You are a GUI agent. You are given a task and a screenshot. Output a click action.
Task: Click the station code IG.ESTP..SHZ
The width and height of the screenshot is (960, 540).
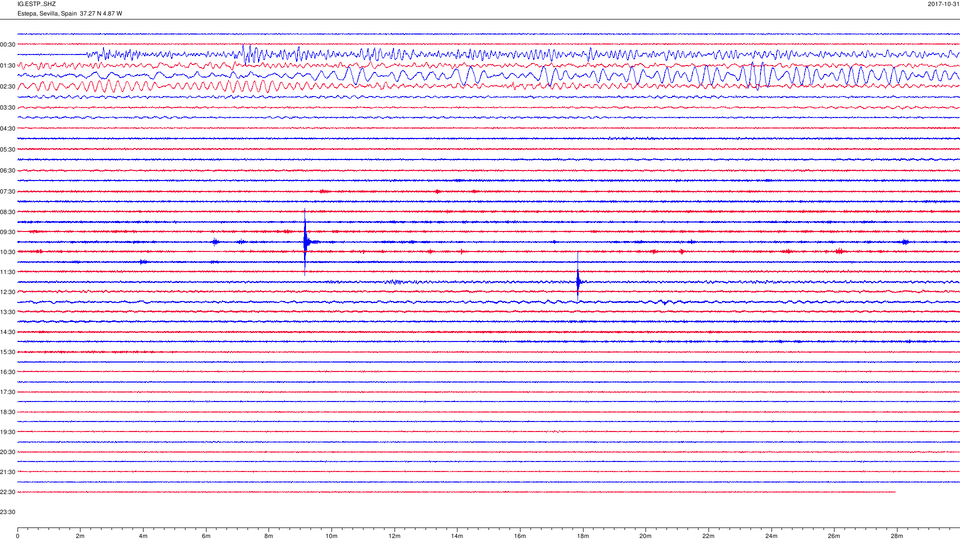36,4
